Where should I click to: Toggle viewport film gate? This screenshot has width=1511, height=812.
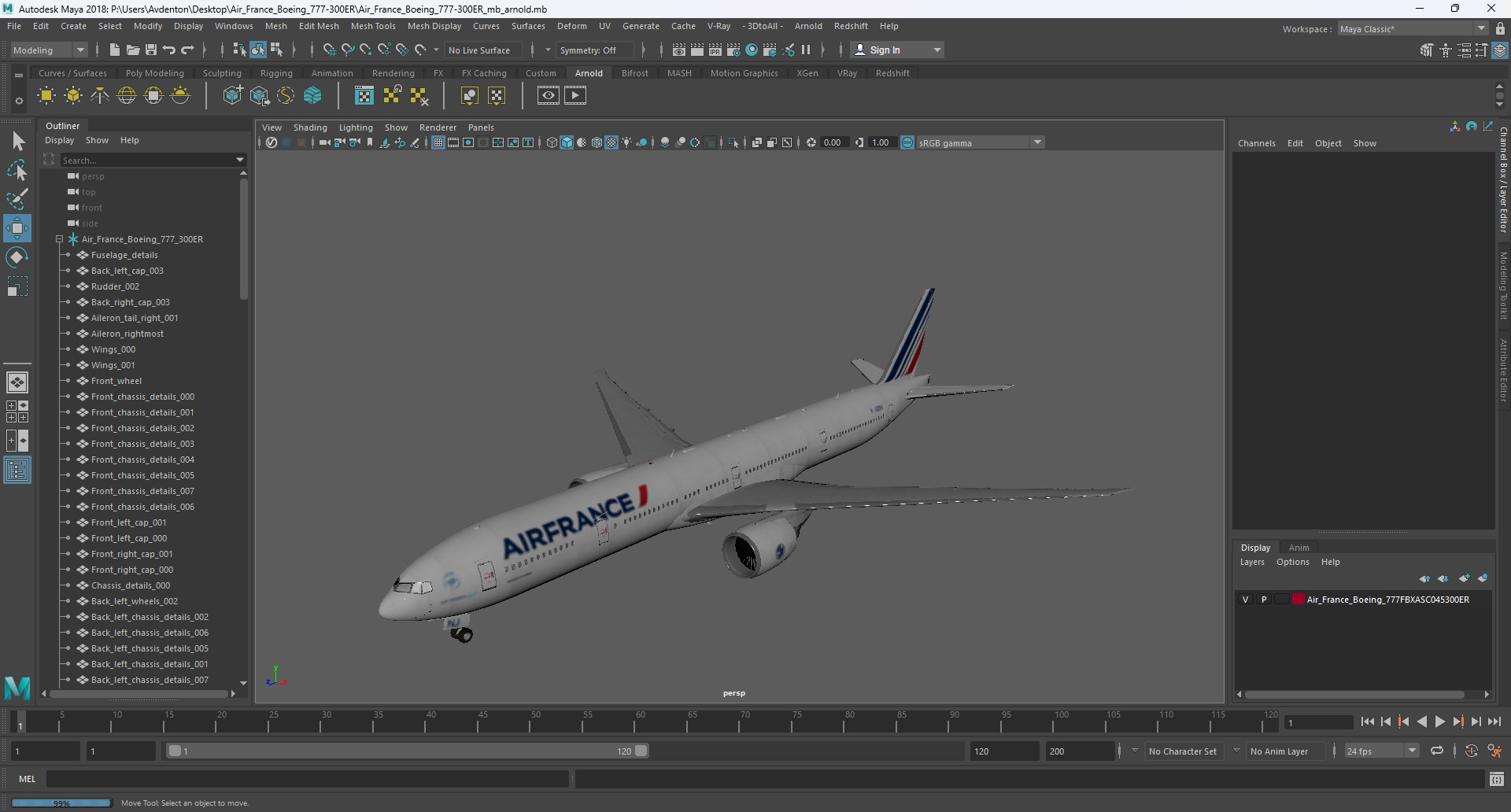(x=453, y=142)
